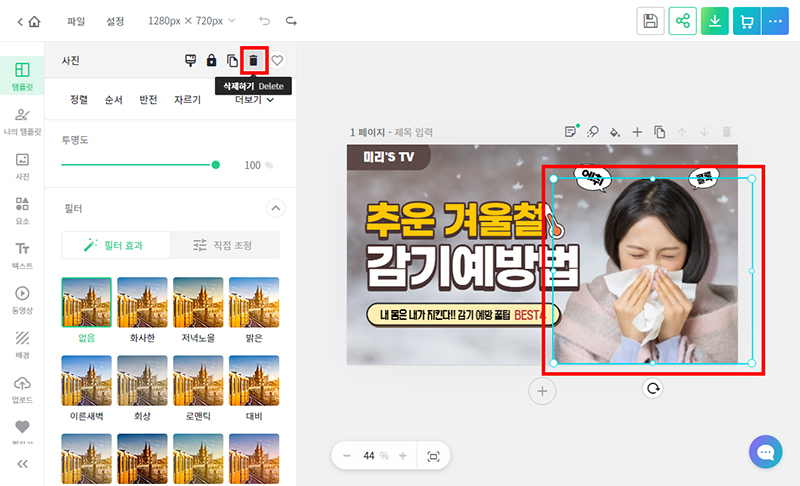
Task: Duplicate the selected photo
Action: (232, 60)
